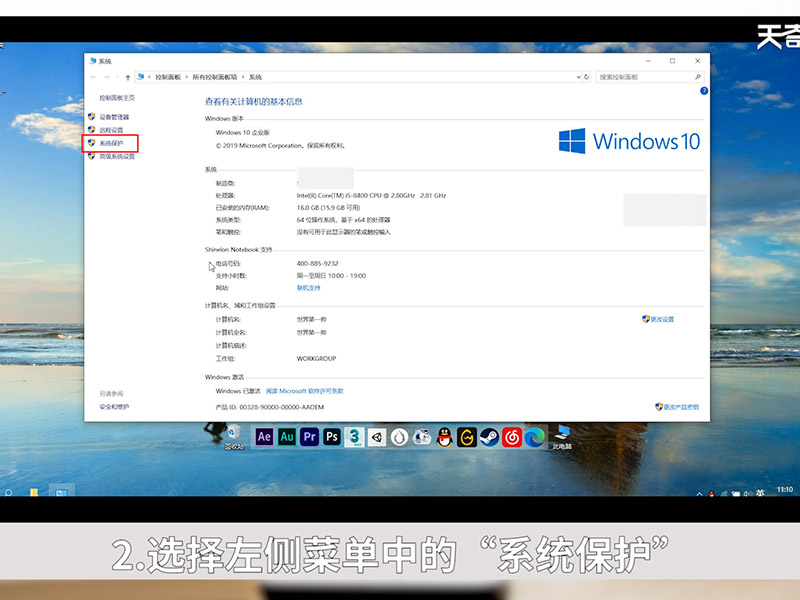
Task: Open NetEase Cloud Music dock icon
Action: click(x=512, y=437)
